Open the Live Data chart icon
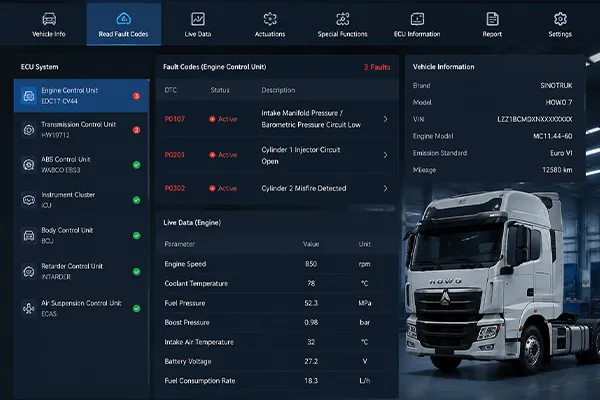This screenshot has width=600, height=400. [198, 19]
